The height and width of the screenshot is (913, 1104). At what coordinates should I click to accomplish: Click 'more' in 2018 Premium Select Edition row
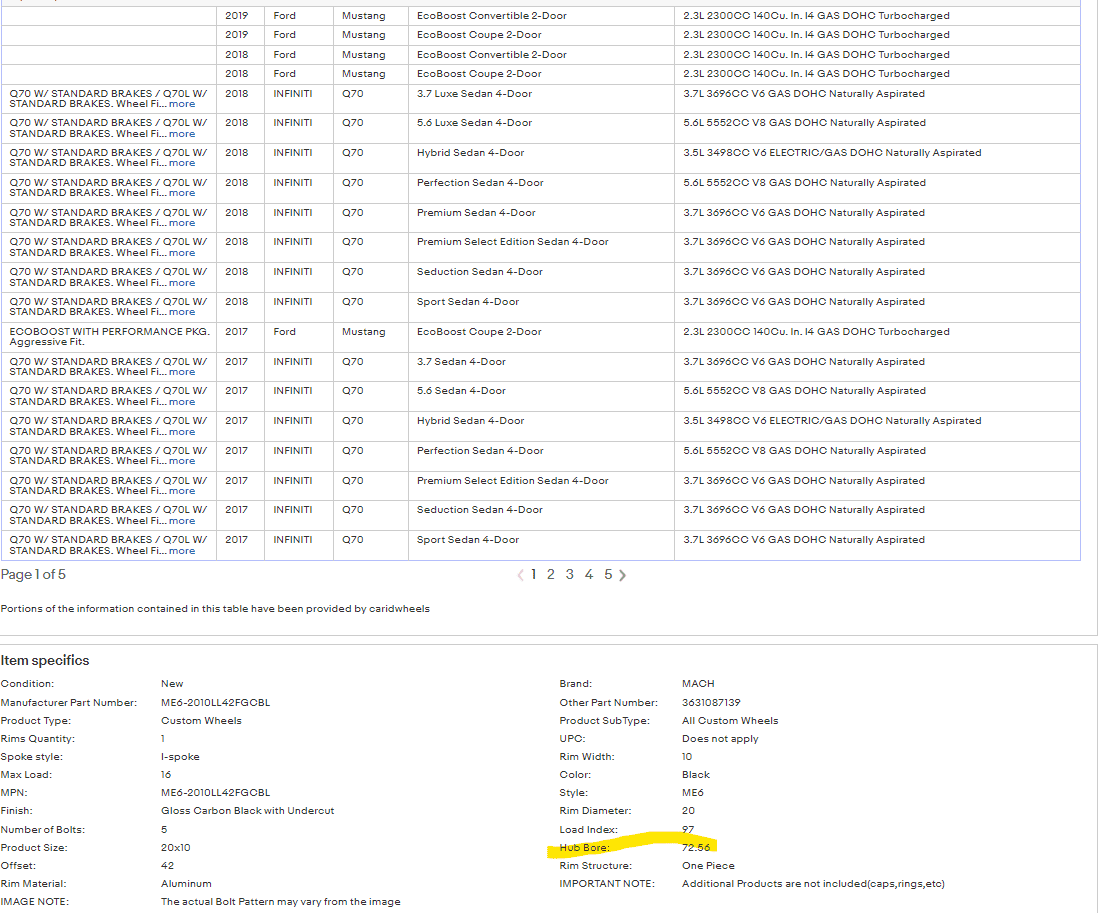tap(182, 253)
